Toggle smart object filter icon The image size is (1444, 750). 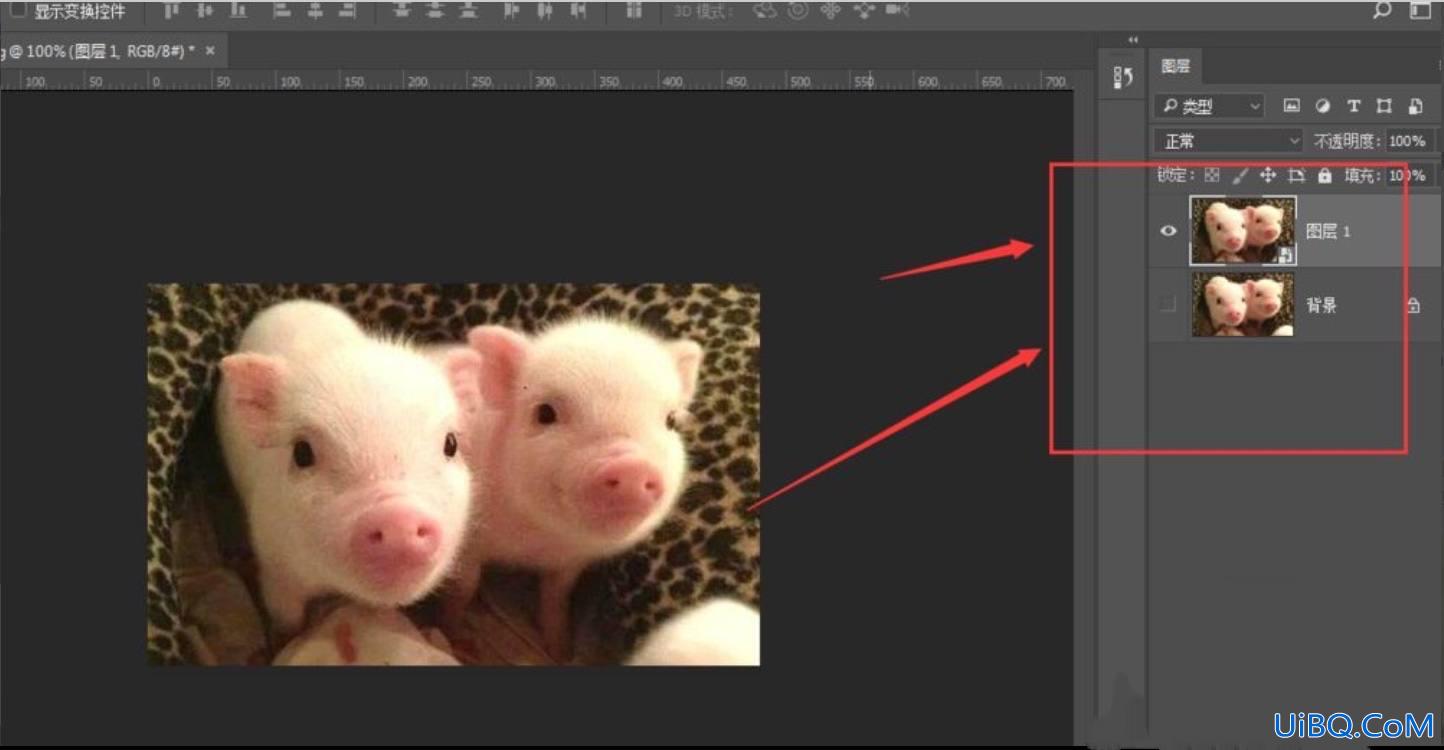click(1416, 106)
